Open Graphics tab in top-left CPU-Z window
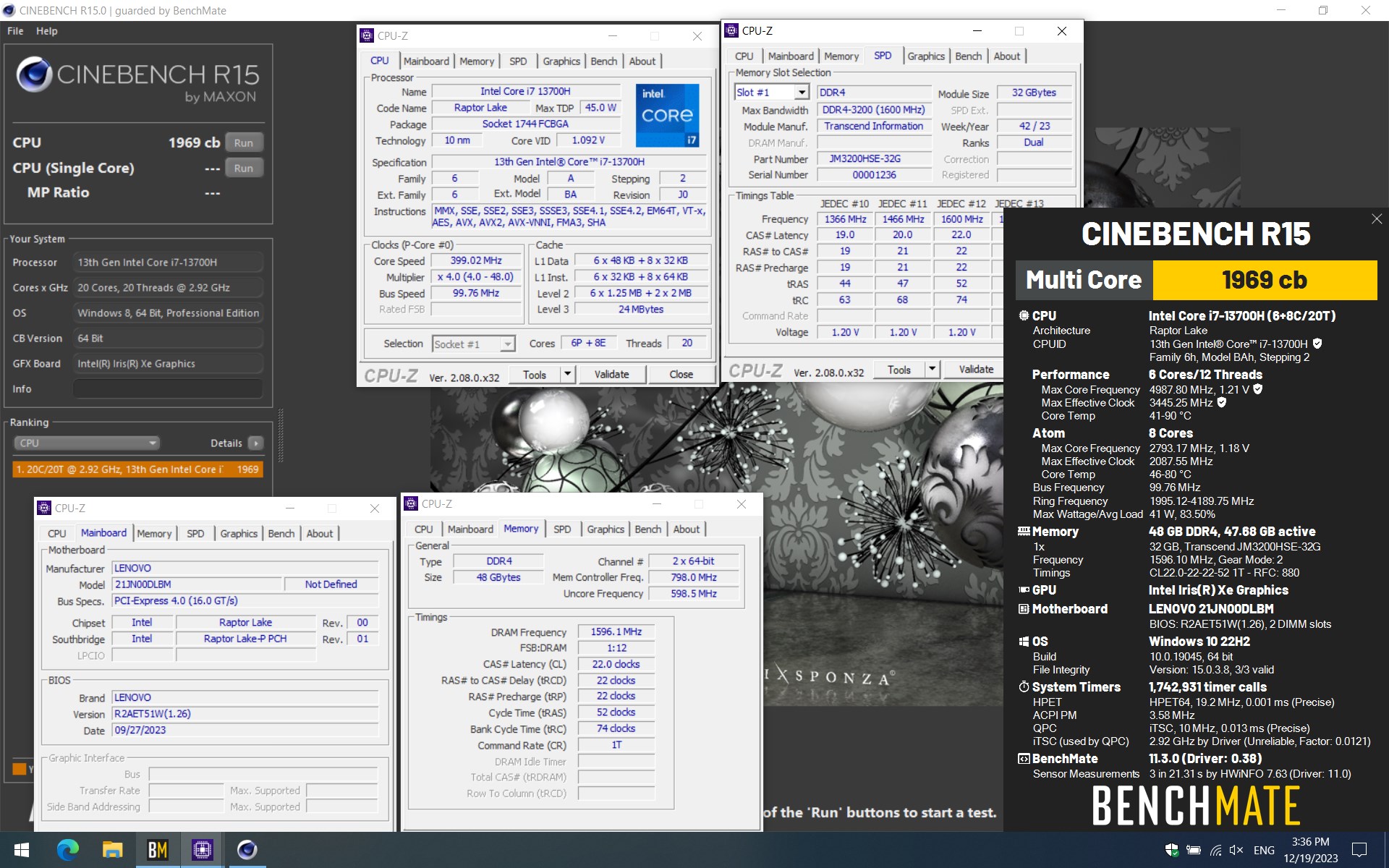 pos(561,61)
